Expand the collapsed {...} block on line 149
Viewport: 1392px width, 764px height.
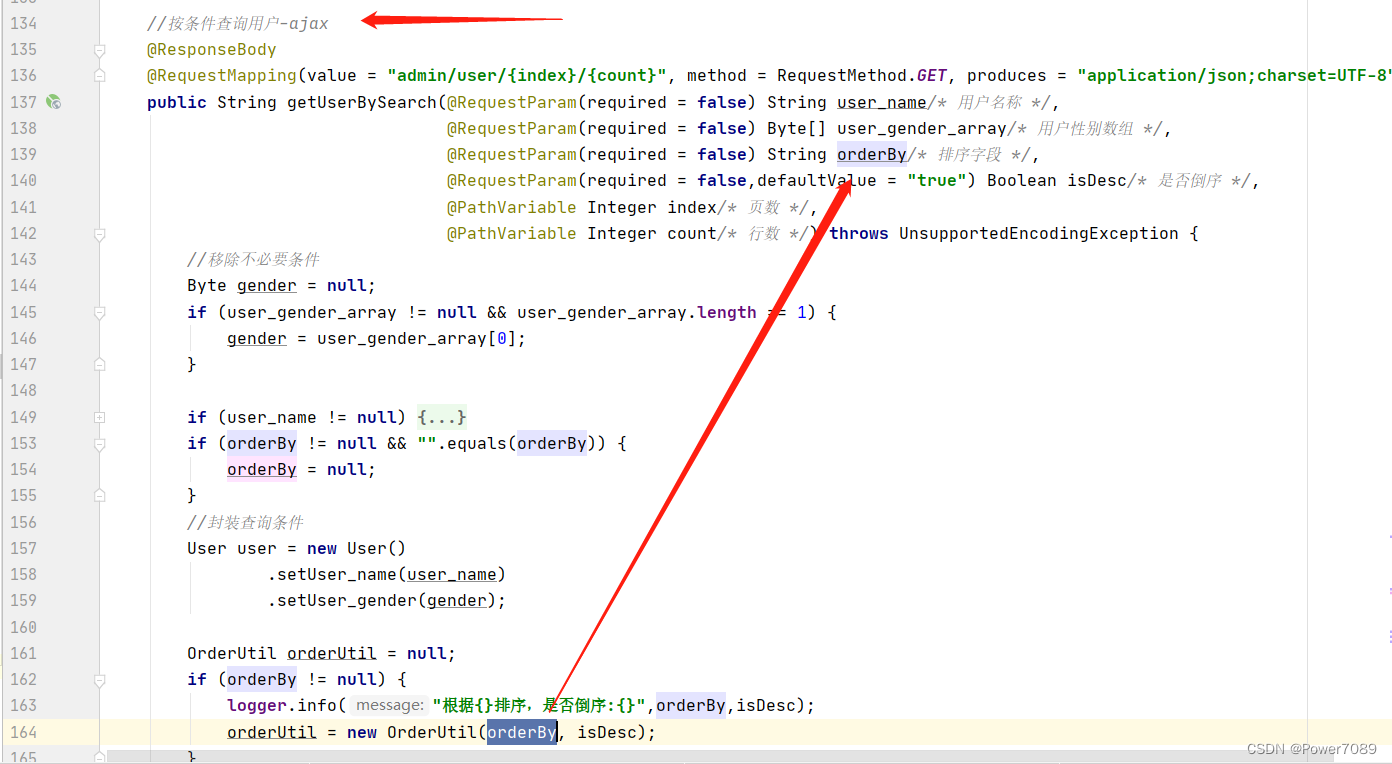tap(441, 417)
